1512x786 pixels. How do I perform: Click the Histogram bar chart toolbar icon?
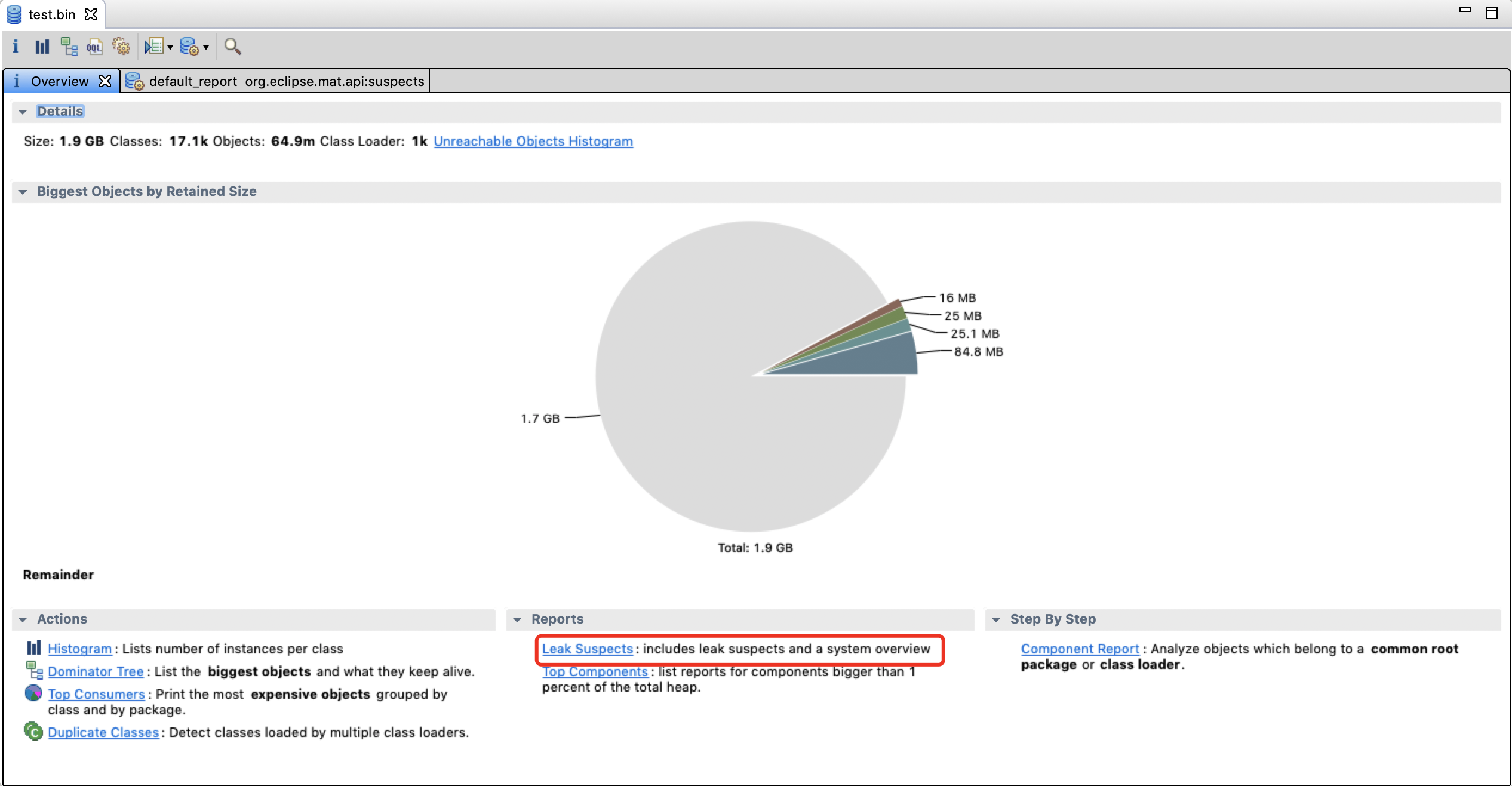point(42,46)
